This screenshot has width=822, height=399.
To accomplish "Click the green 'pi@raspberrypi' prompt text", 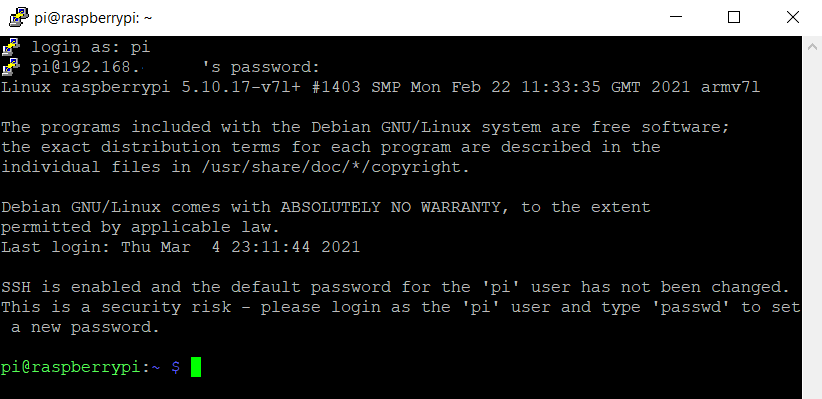I will click(x=71, y=368).
